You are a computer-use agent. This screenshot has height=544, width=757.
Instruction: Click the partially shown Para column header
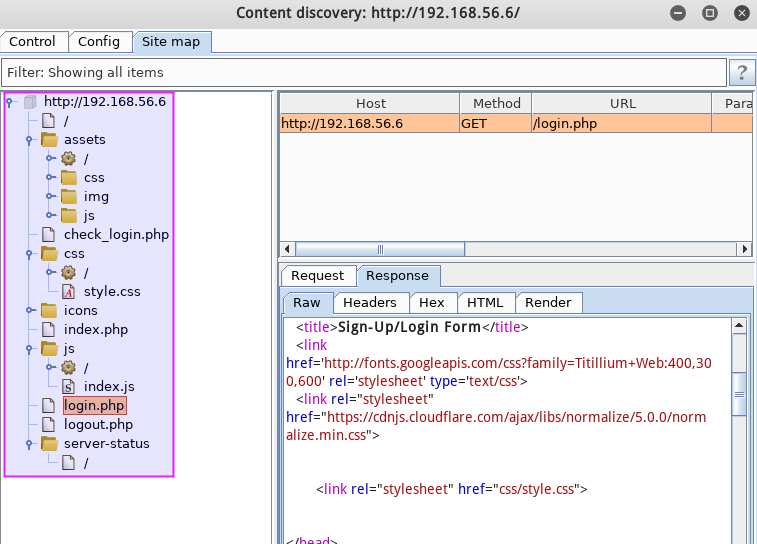click(x=732, y=103)
